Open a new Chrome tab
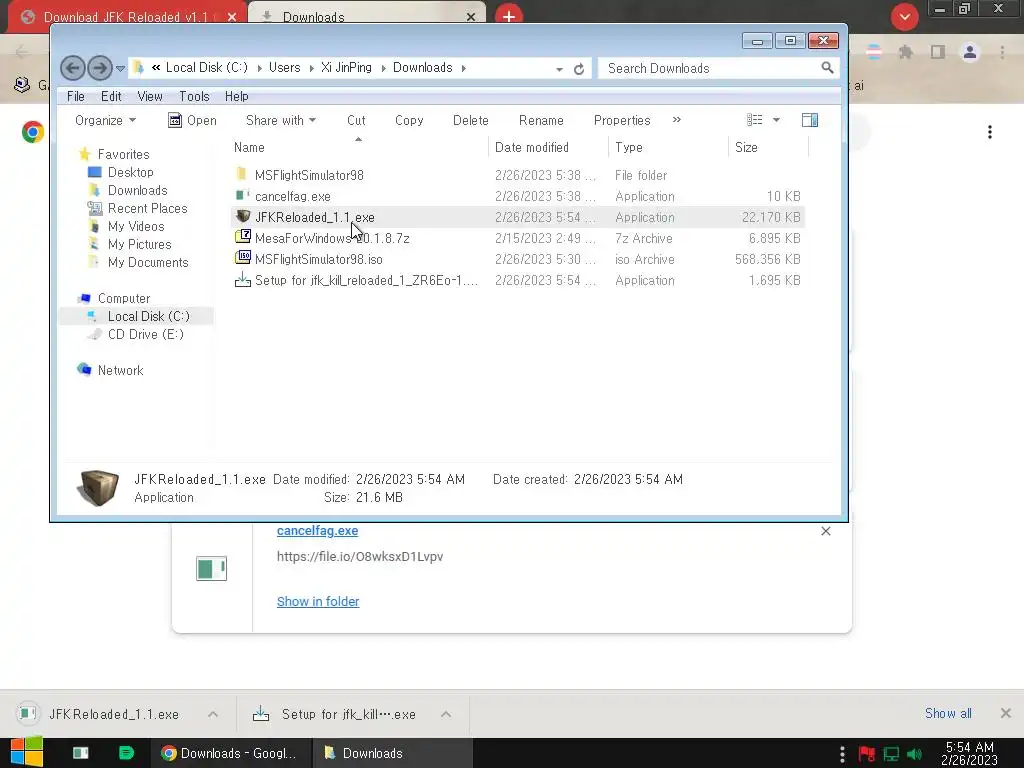The image size is (1024, 768). tap(509, 16)
